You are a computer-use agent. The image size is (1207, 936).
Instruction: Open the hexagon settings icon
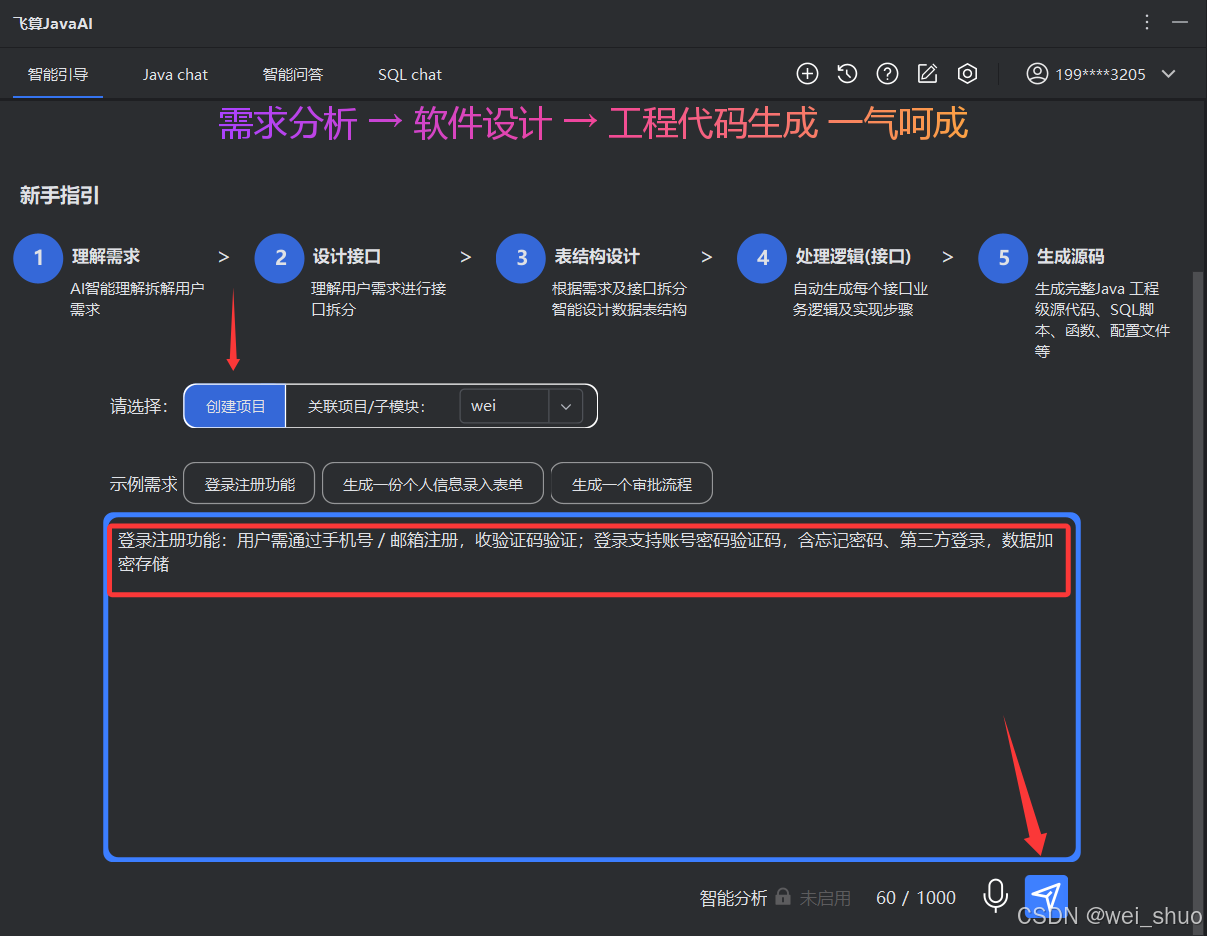tap(967, 73)
